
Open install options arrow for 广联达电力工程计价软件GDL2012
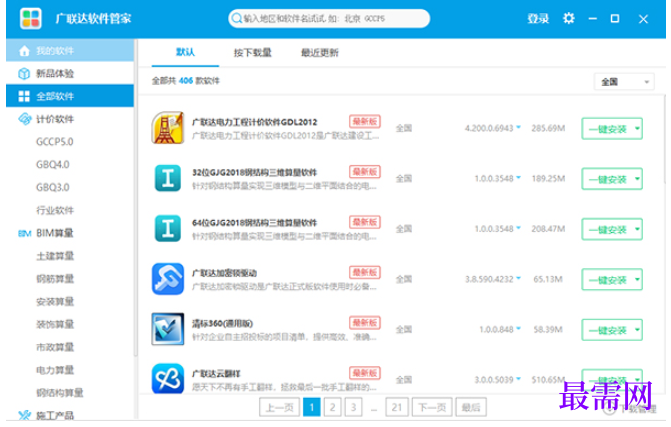pyautogui.click(x=637, y=128)
